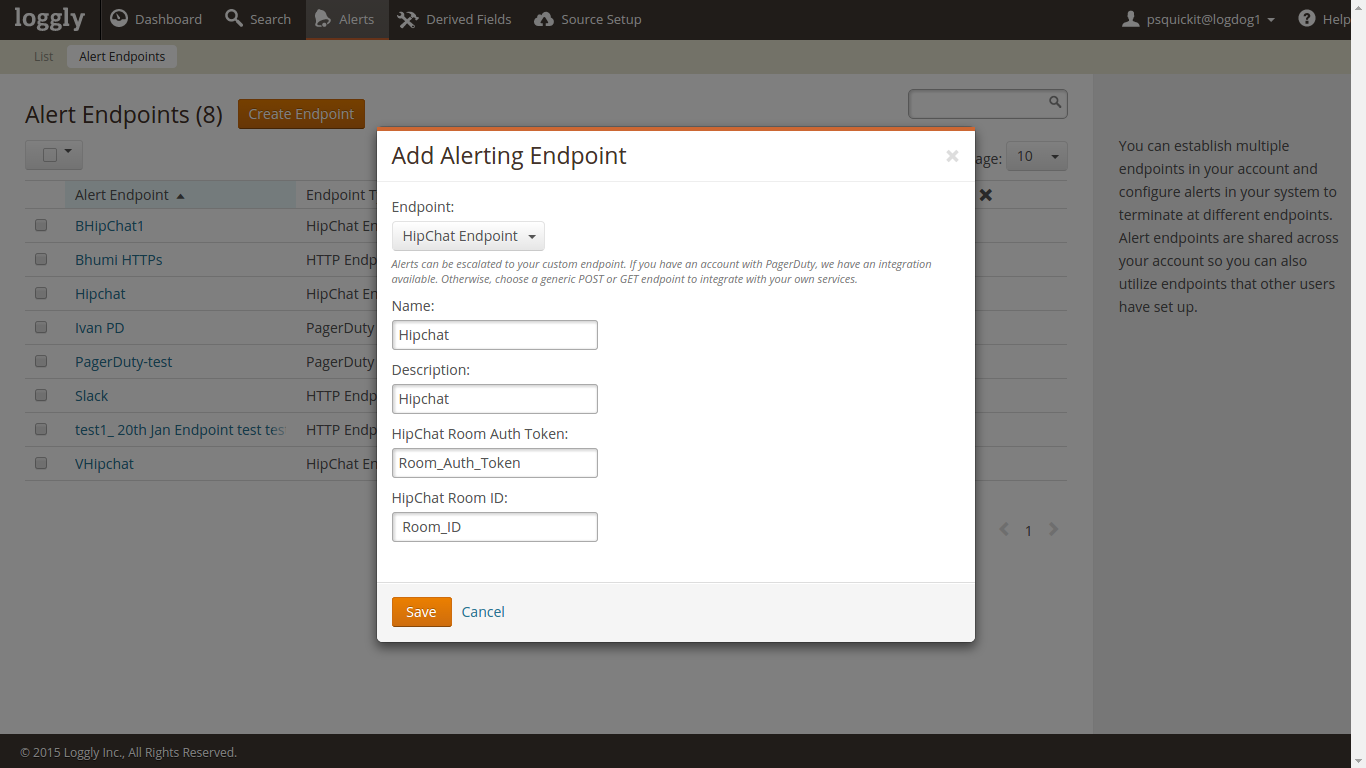The width and height of the screenshot is (1366, 768).
Task: Close the Add Alerting Endpoint dialog
Action: click(952, 156)
